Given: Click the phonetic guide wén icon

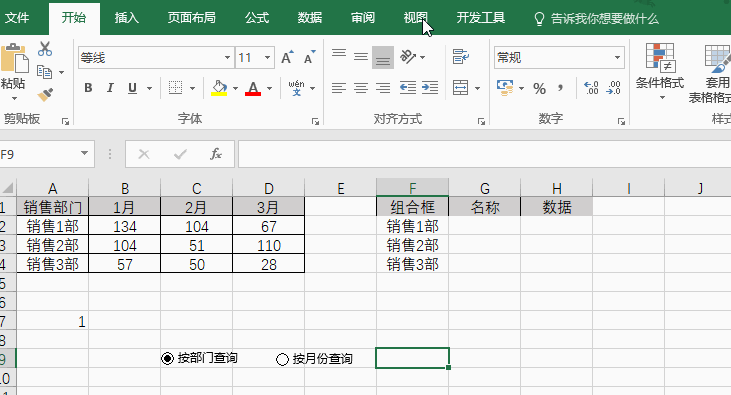Looking at the screenshot, I should (x=297, y=88).
